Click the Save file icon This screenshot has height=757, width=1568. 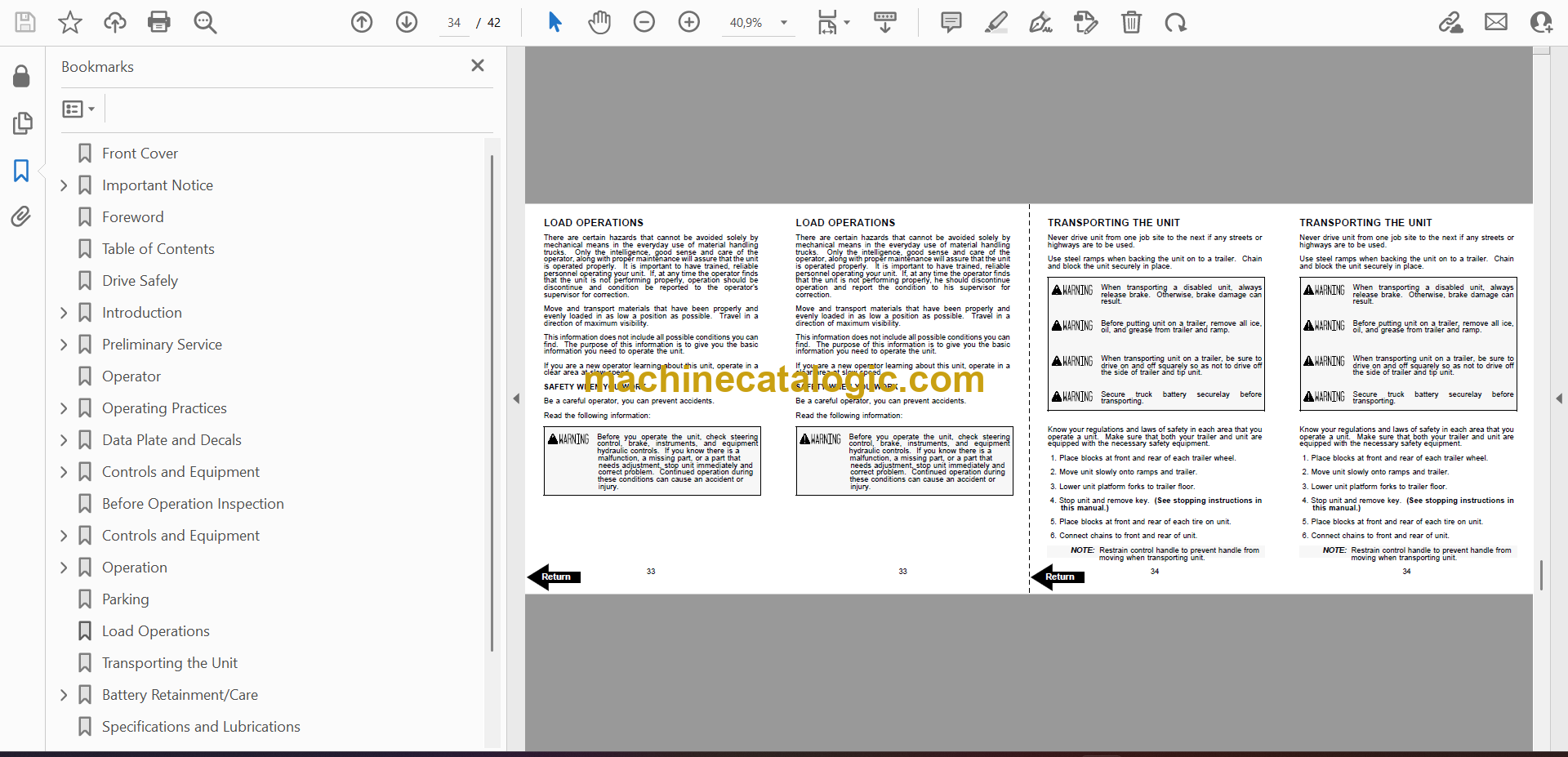point(25,22)
